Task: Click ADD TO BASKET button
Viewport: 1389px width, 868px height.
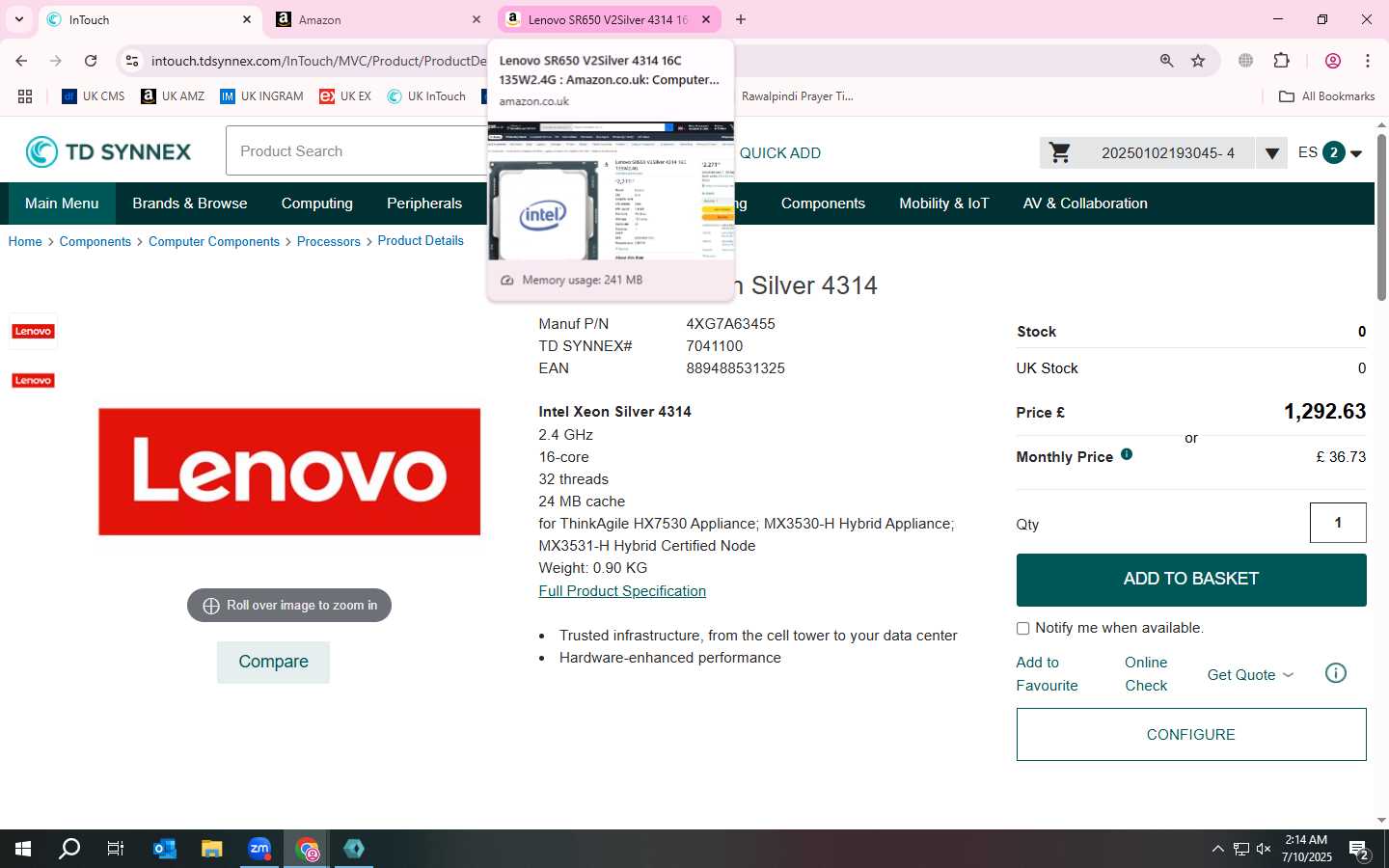Action: tap(1191, 580)
